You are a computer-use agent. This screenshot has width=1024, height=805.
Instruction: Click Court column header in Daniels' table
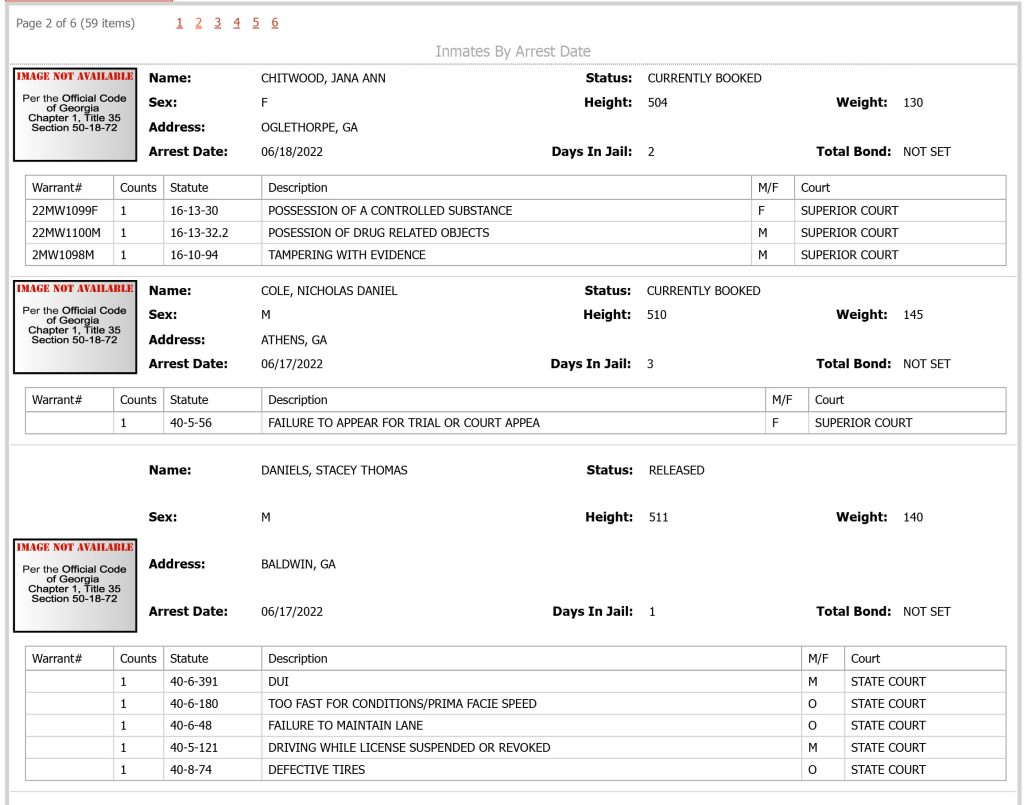pyautogui.click(x=865, y=659)
